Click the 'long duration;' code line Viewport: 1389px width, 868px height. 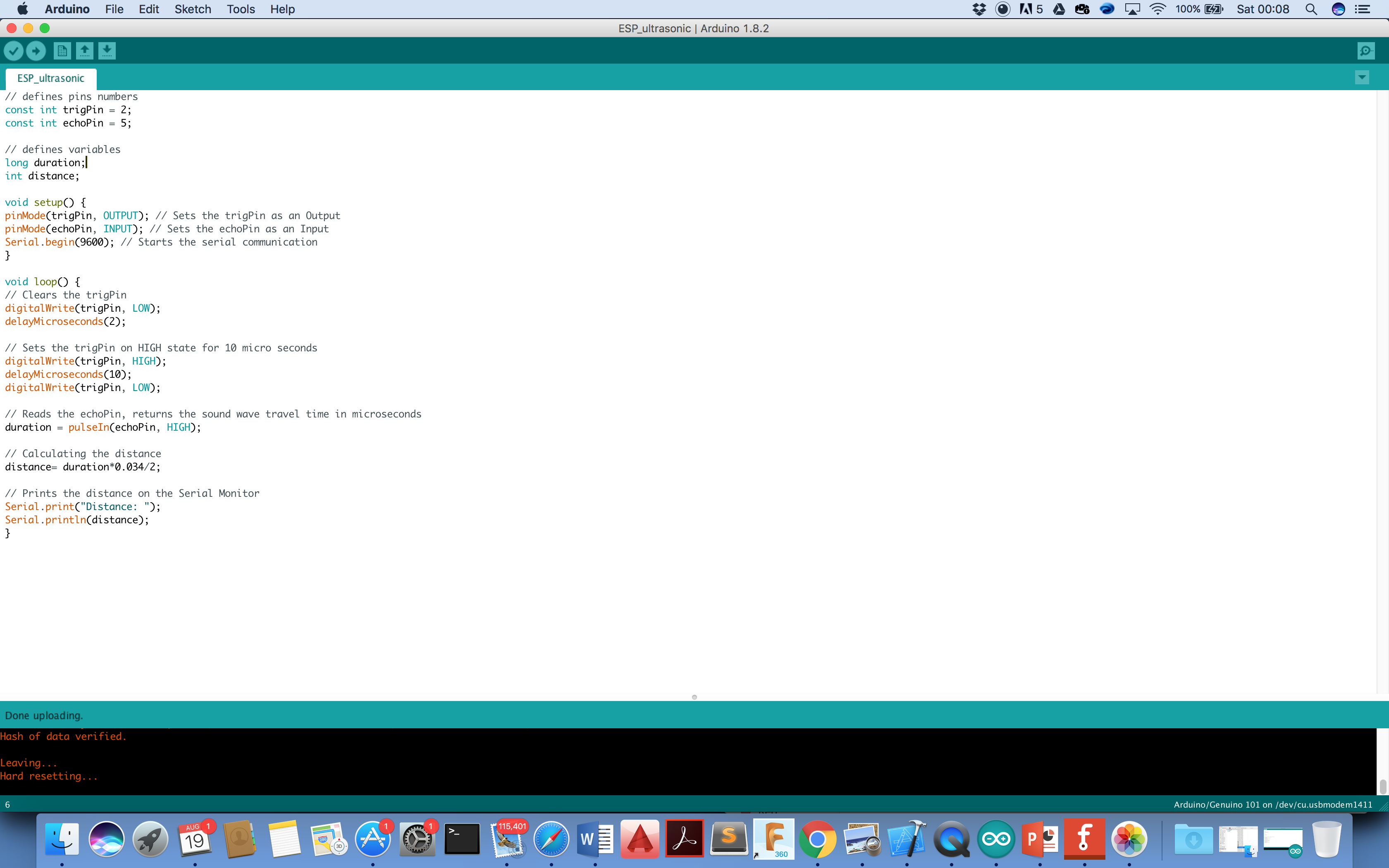point(45,162)
